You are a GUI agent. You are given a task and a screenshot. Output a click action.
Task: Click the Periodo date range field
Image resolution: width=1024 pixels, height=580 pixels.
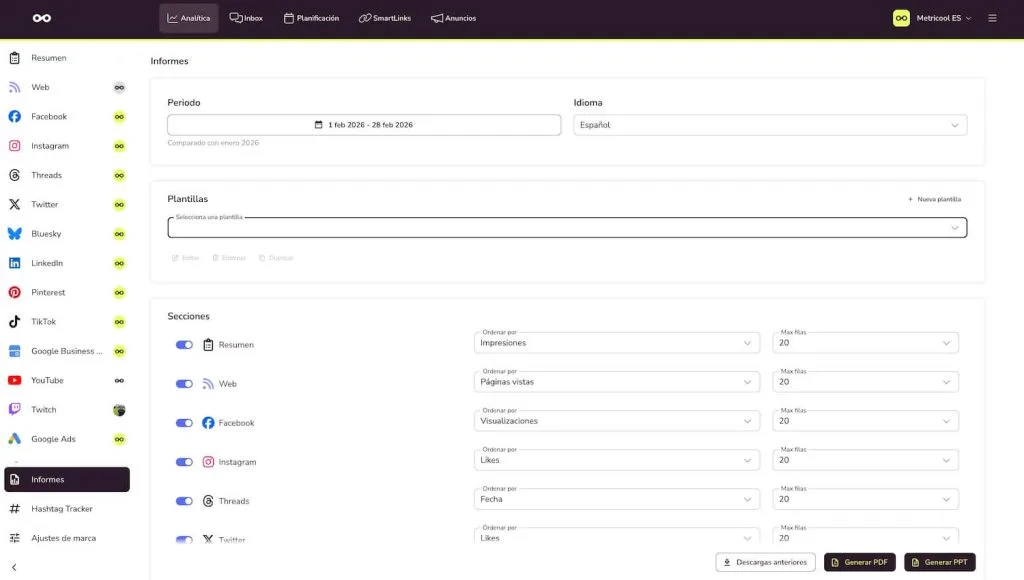(364, 125)
